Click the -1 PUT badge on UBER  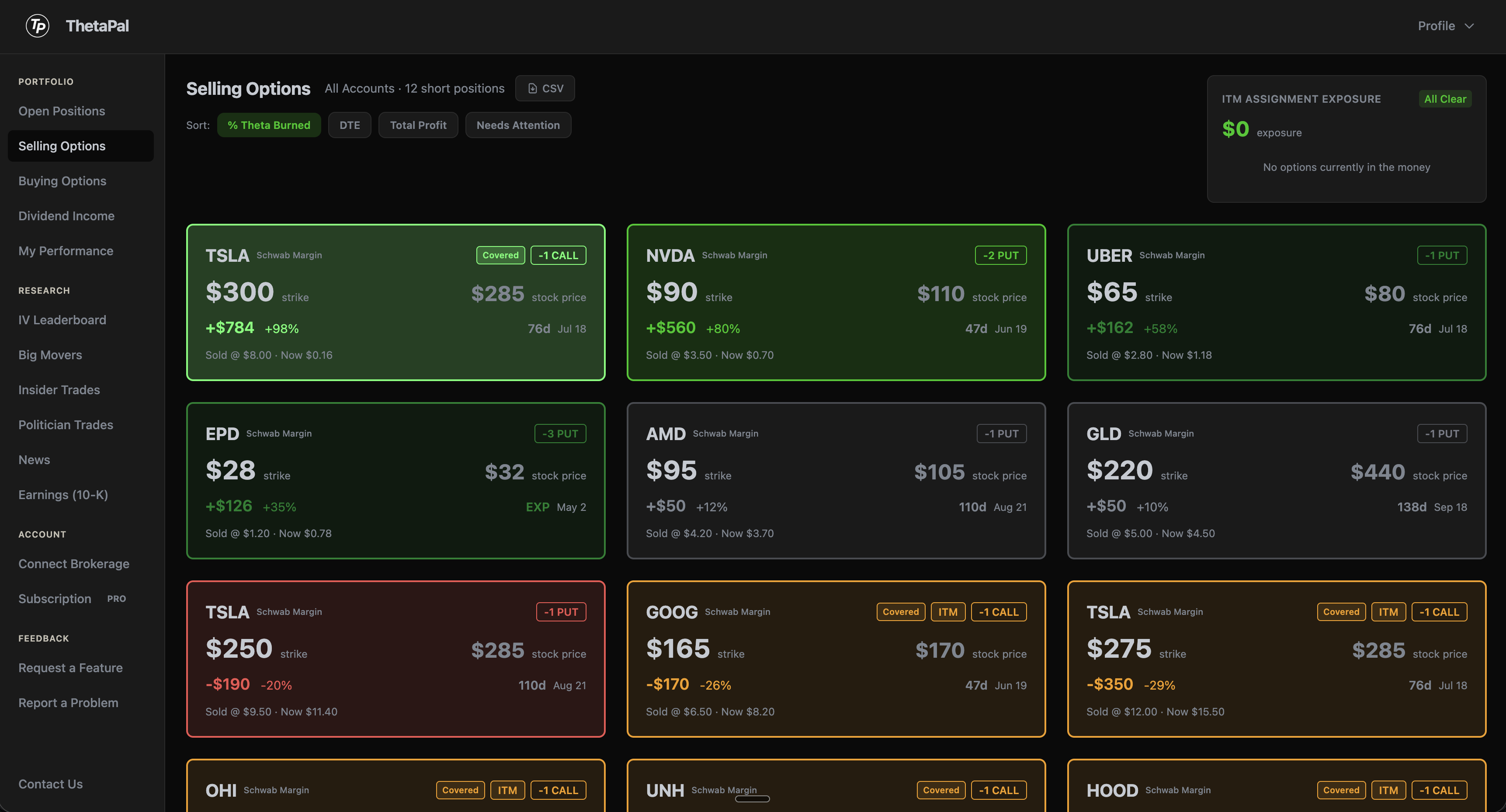pos(1442,256)
